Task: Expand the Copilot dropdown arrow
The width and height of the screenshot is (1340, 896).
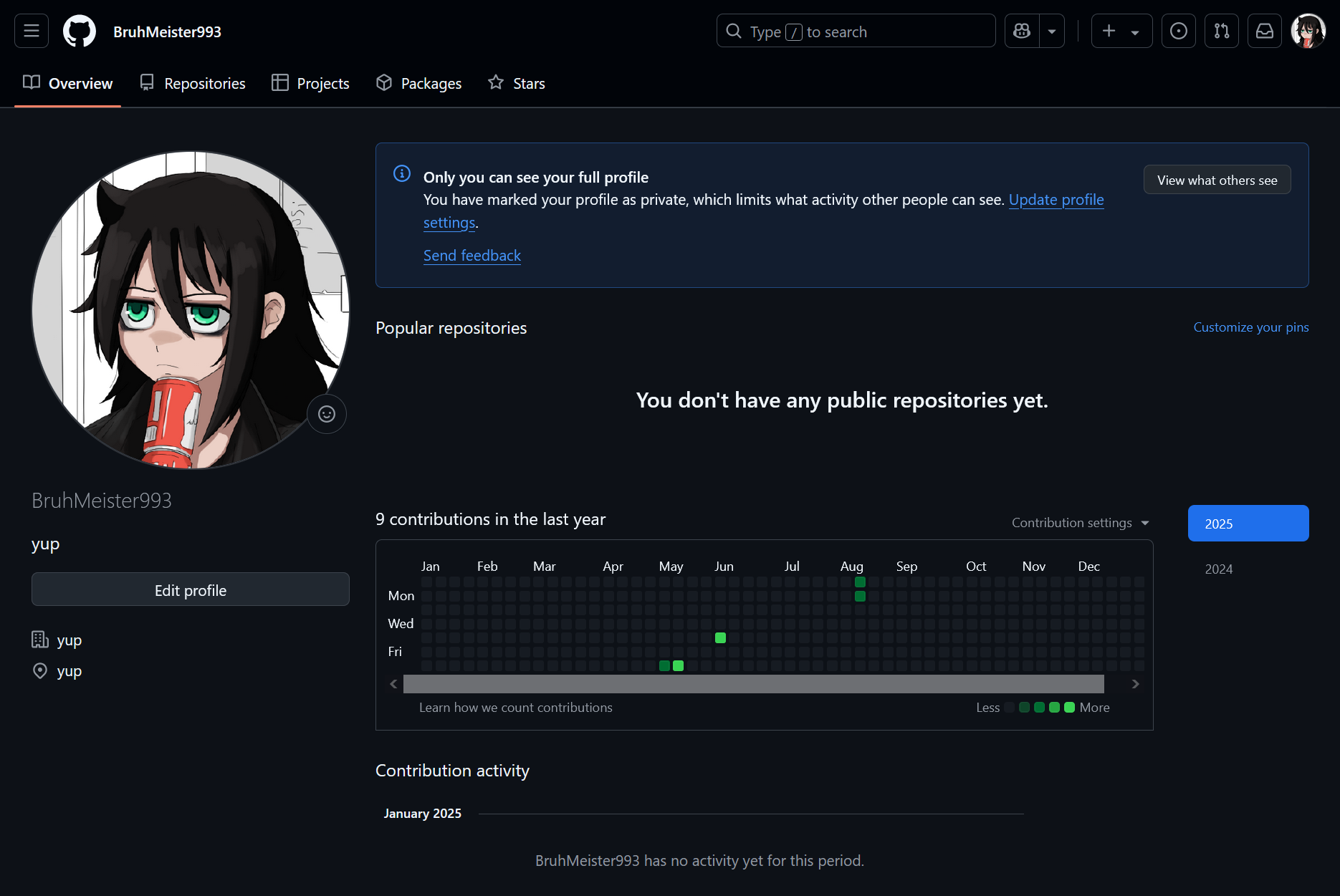Action: click(x=1052, y=31)
